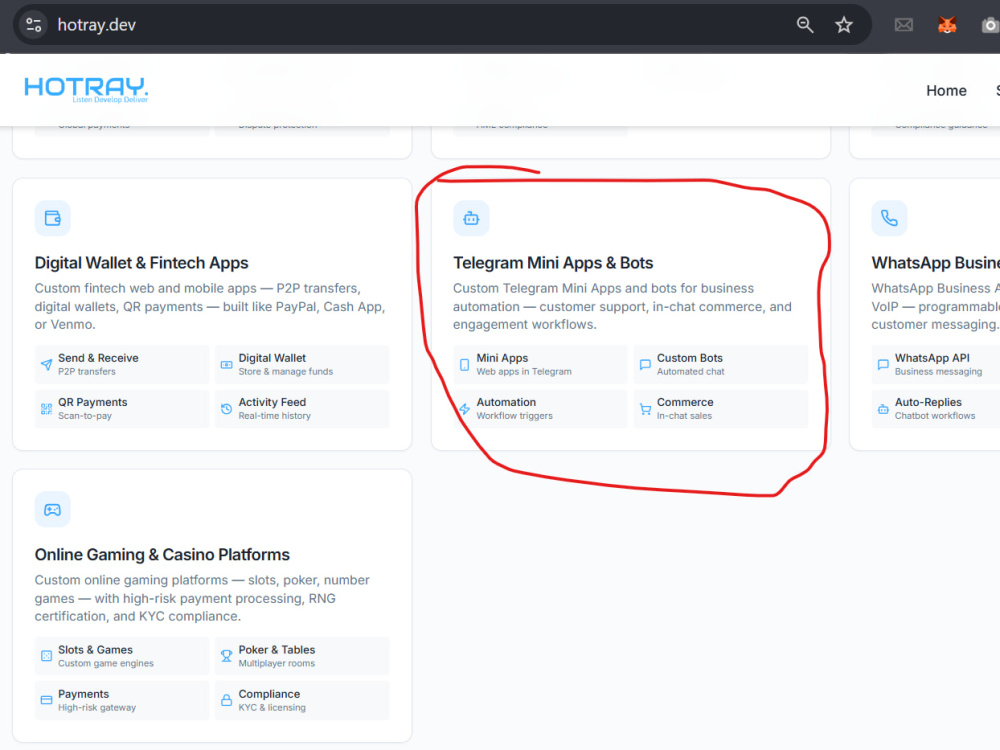Click the card icon beside Payments
This screenshot has width=1000, height=750.
coord(47,700)
